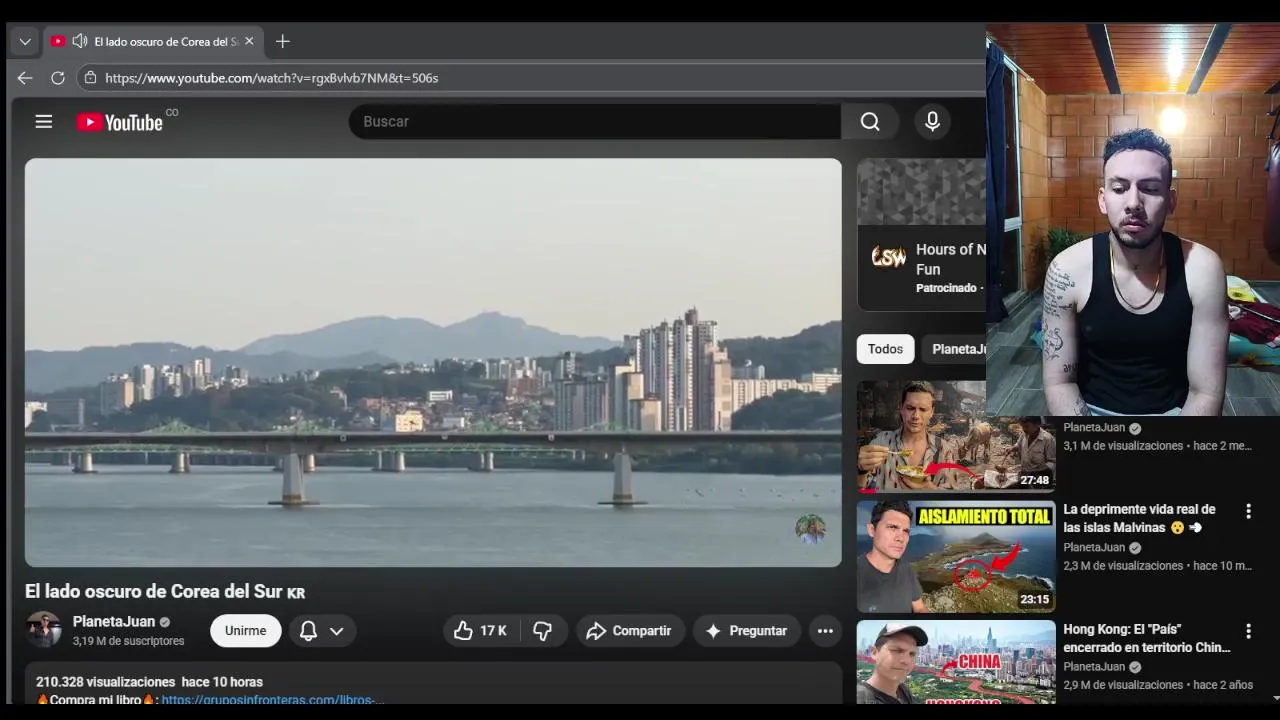Image resolution: width=1280 pixels, height=720 pixels.
Task: Click channel watermark in video corner
Action: (x=810, y=529)
